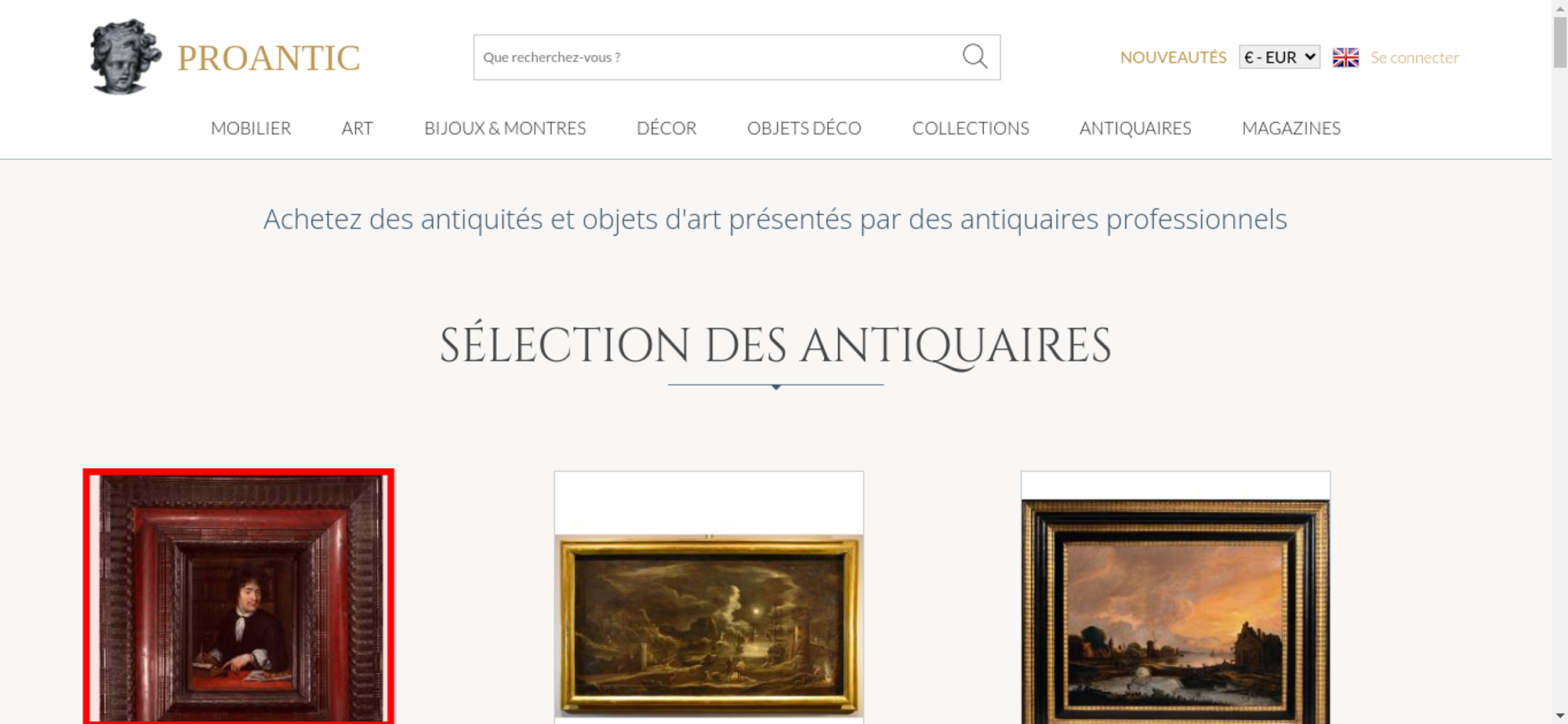1568x724 pixels.
Task: Click the NOUVEAUTÉS link
Action: click(1173, 57)
